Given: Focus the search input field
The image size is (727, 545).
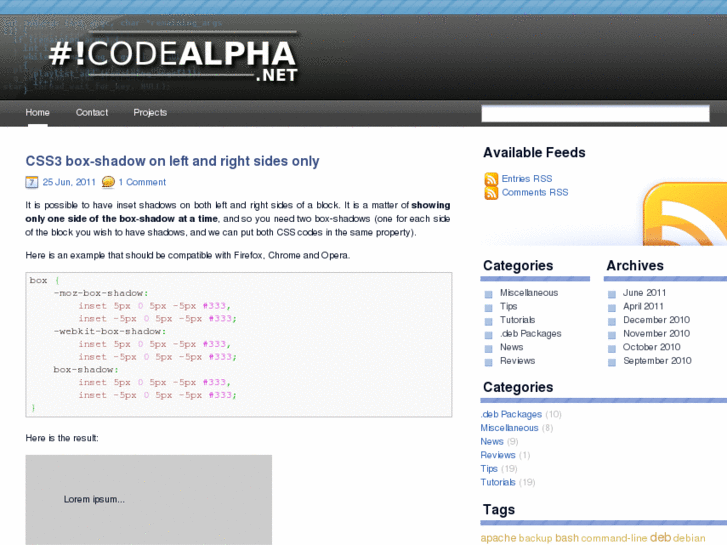Looking at the screenshot, I should [595, 114].
